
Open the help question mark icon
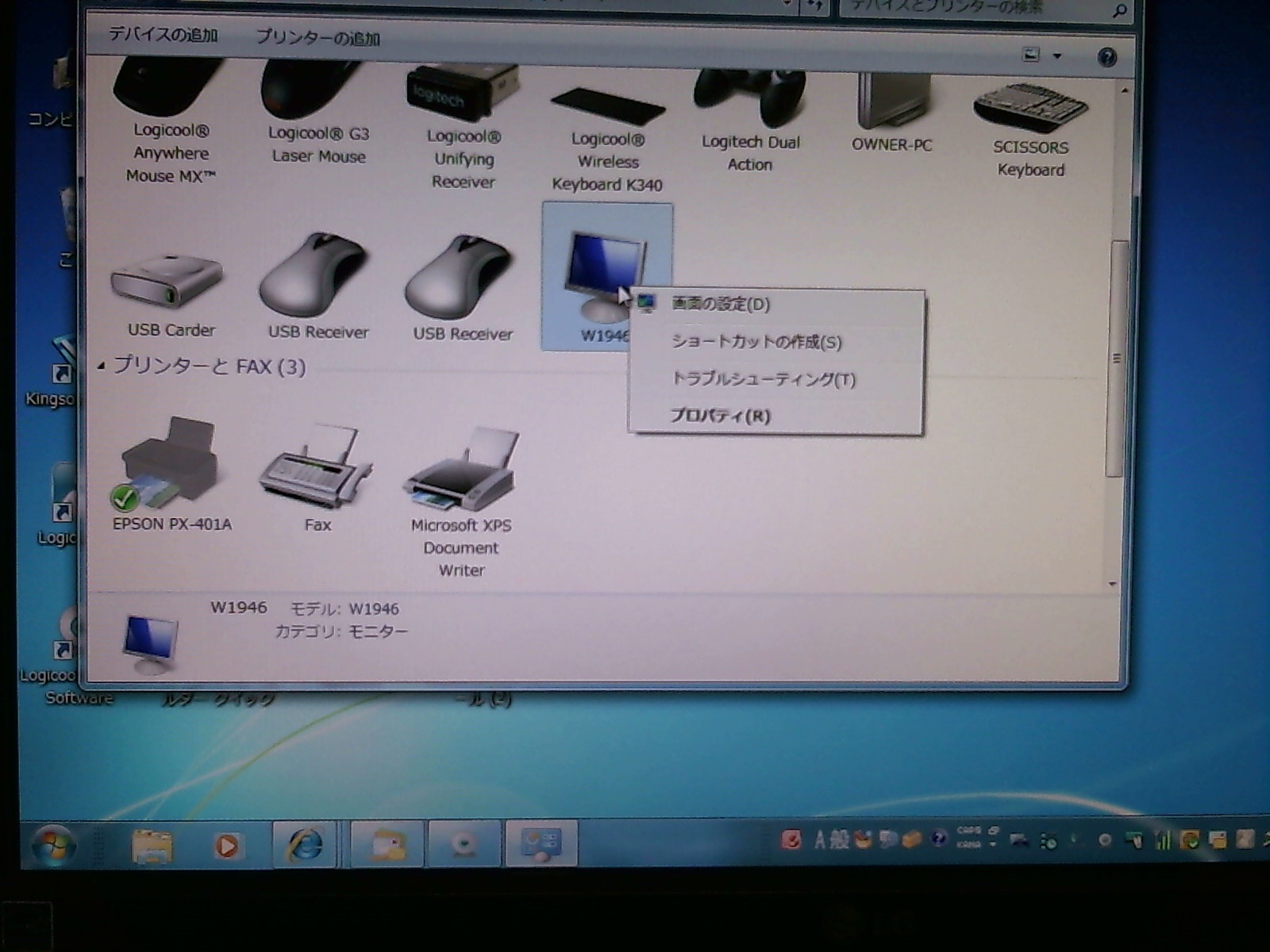[x=1106, y=57]
